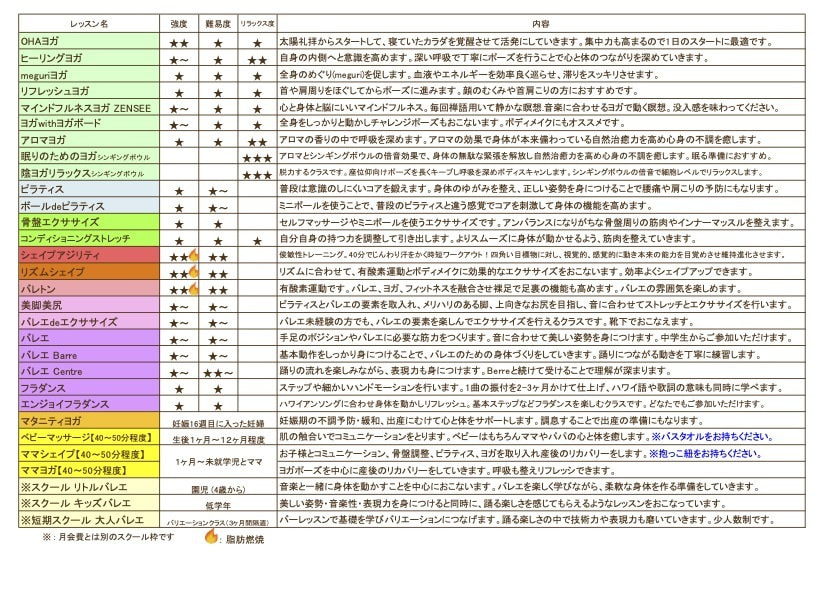Screen dimensions: 840x595
Task: Select the ヨガwithヨガボード lesson name
Action: pyautogui.click(x=61, y=123)
